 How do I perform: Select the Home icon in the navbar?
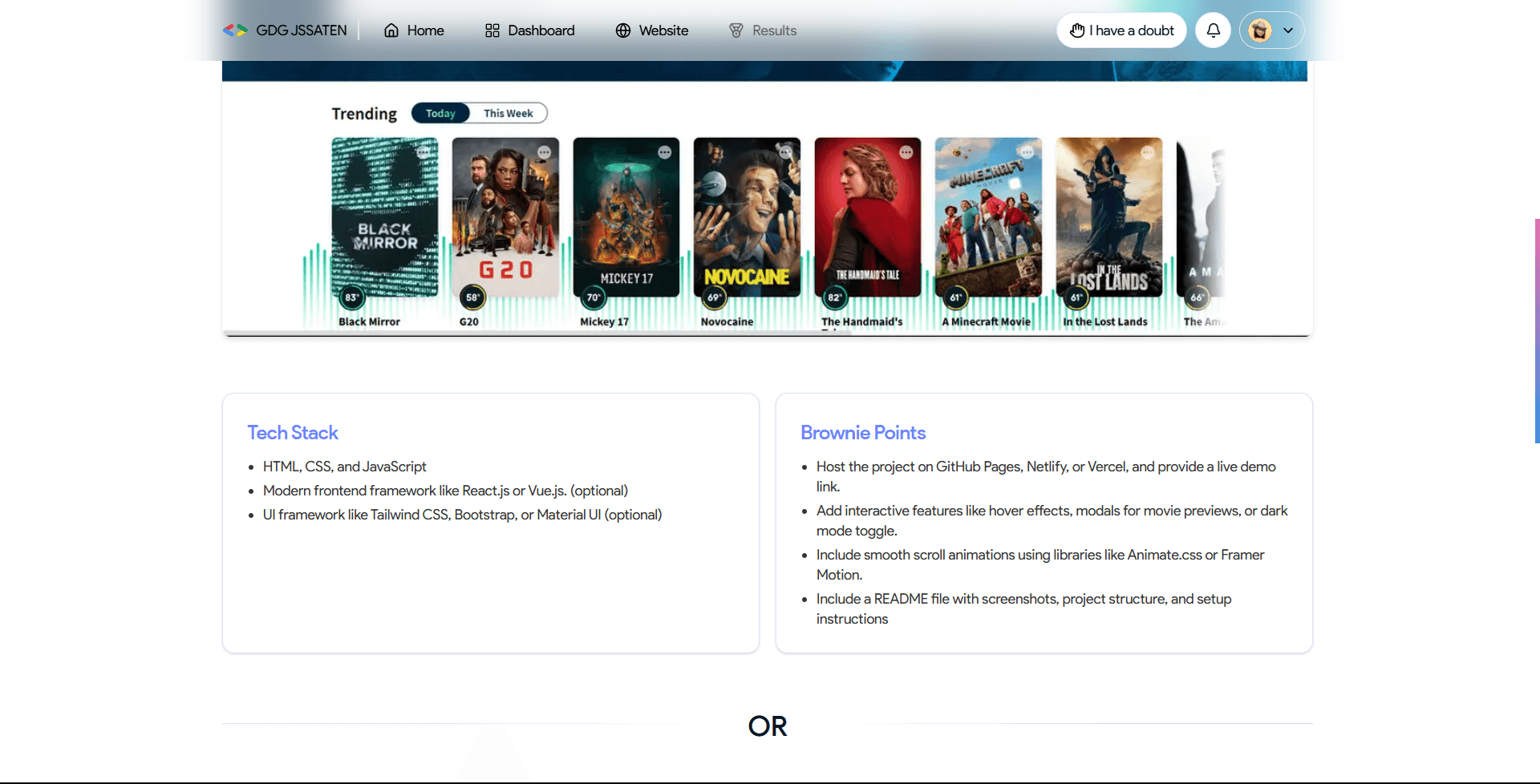tap(391, 30)
